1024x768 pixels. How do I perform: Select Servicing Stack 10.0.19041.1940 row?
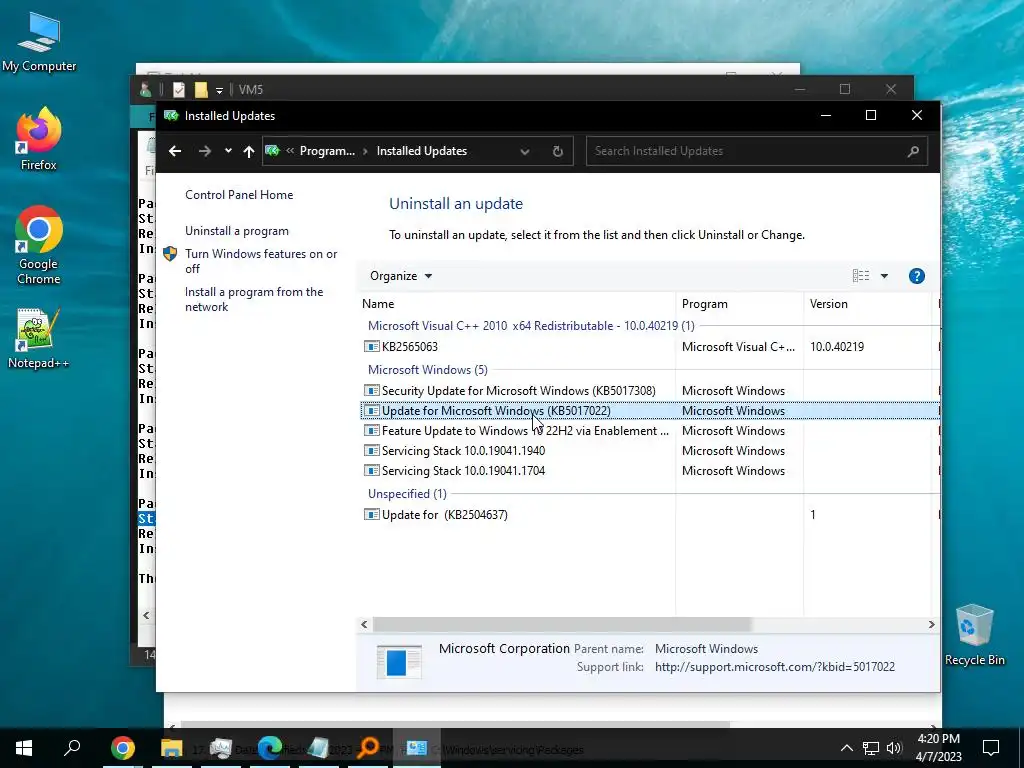point(650,451)
